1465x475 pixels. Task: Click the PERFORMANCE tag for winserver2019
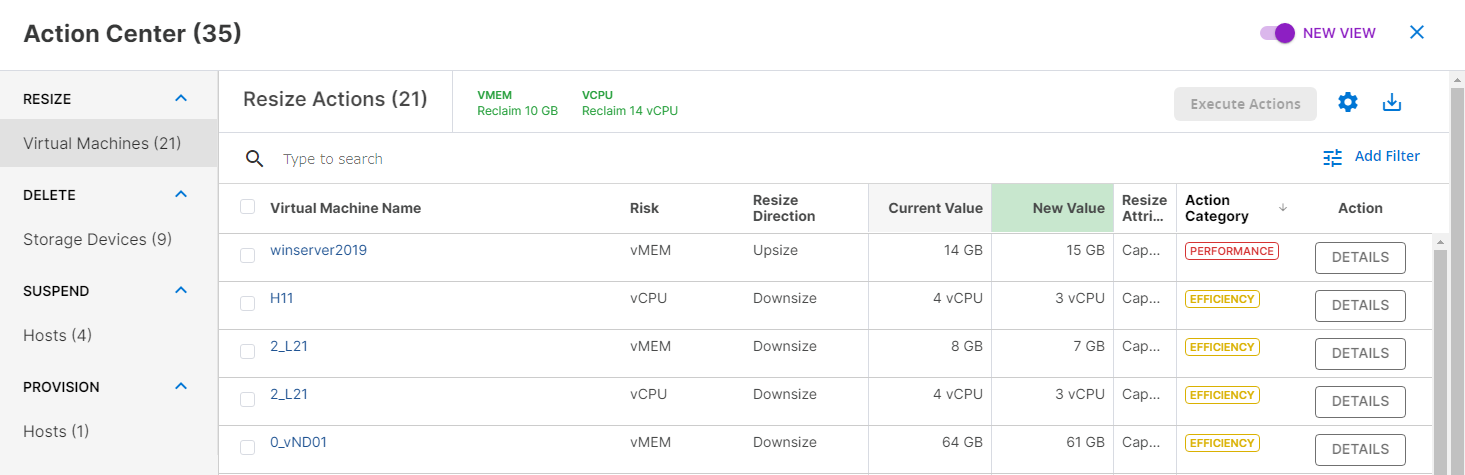(x=1232, y=251)
